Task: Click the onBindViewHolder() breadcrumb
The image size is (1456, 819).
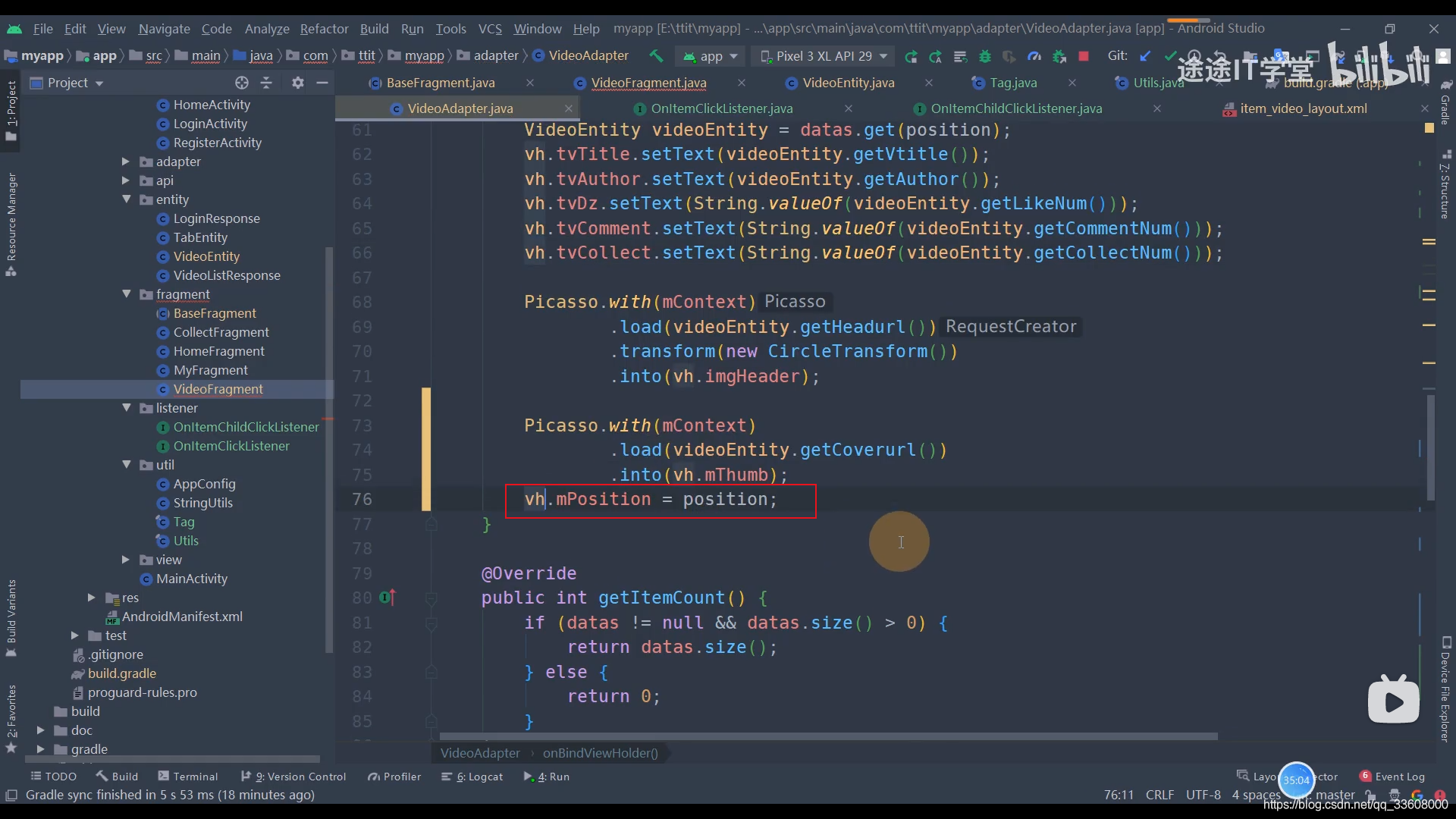Action: [601, 753]
